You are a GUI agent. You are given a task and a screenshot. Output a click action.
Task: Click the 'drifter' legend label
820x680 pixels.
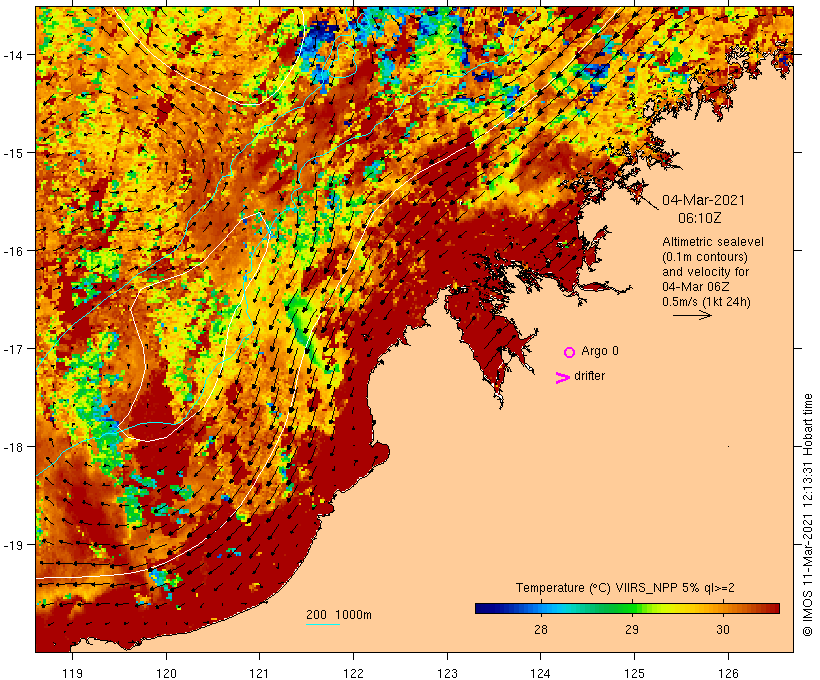(589, 376)
